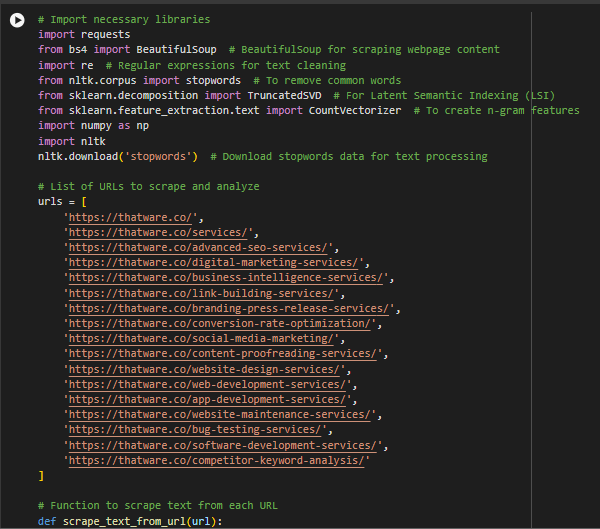This screenshot has height=529, width=600.
Task: Click CountVectorizer in the import line
Action: tap(355, 110)
